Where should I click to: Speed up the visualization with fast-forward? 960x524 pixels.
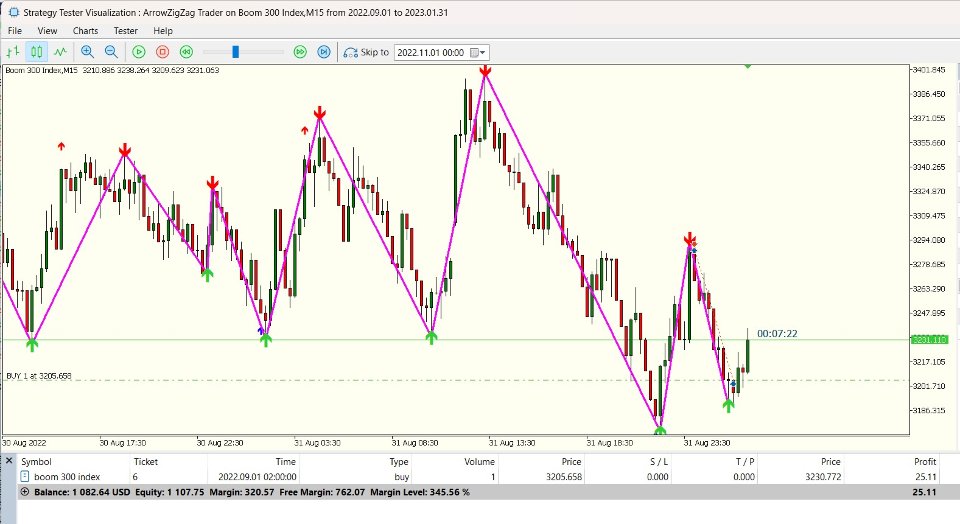pyautogui.click(x=300, y=52)
